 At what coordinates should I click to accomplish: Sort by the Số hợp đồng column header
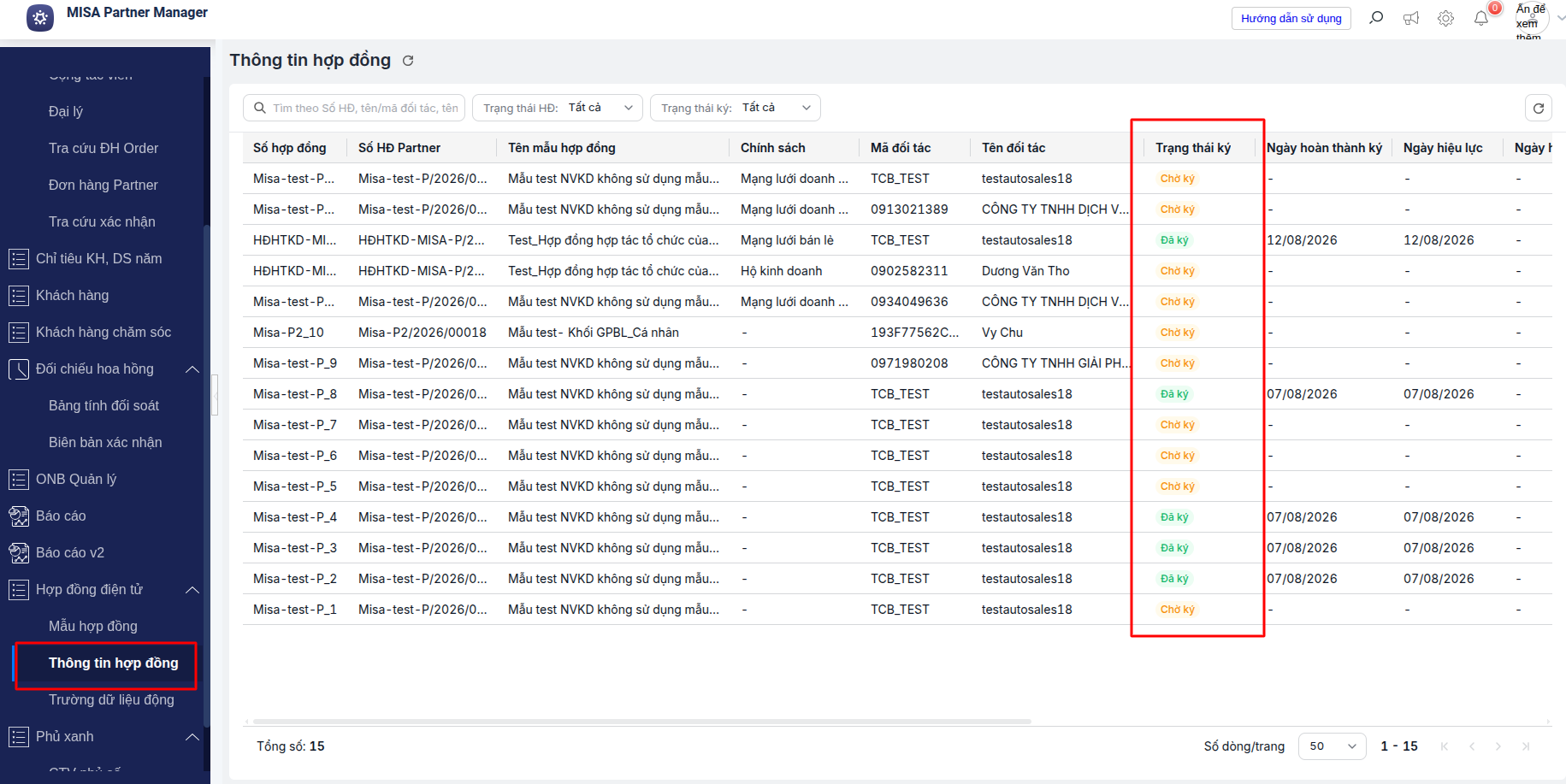point(290,148)
